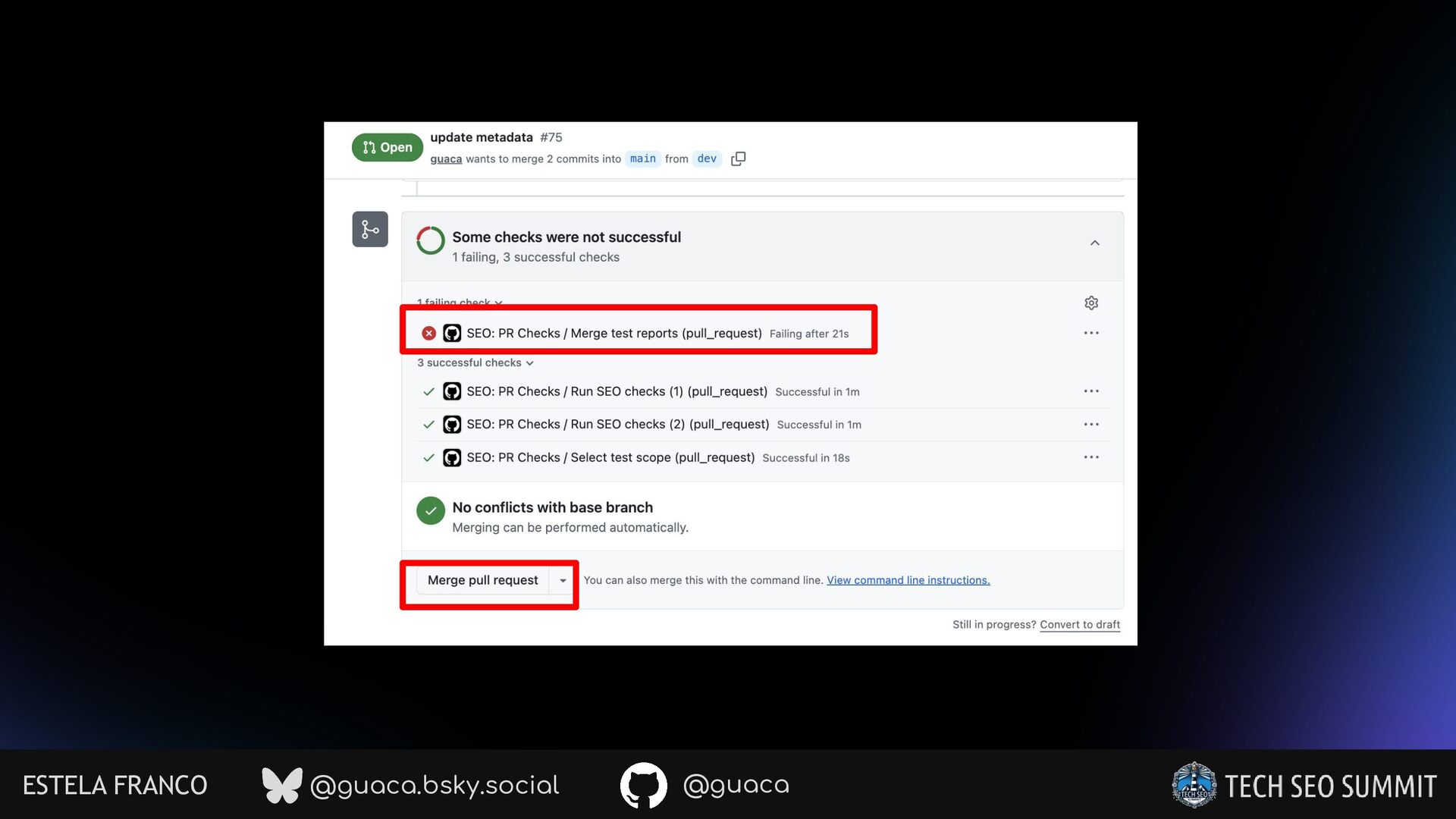Open the options menu for the Run SEO checks (1) check
This screenshot has height=819, width=1456.
[x=1090, y=391]
